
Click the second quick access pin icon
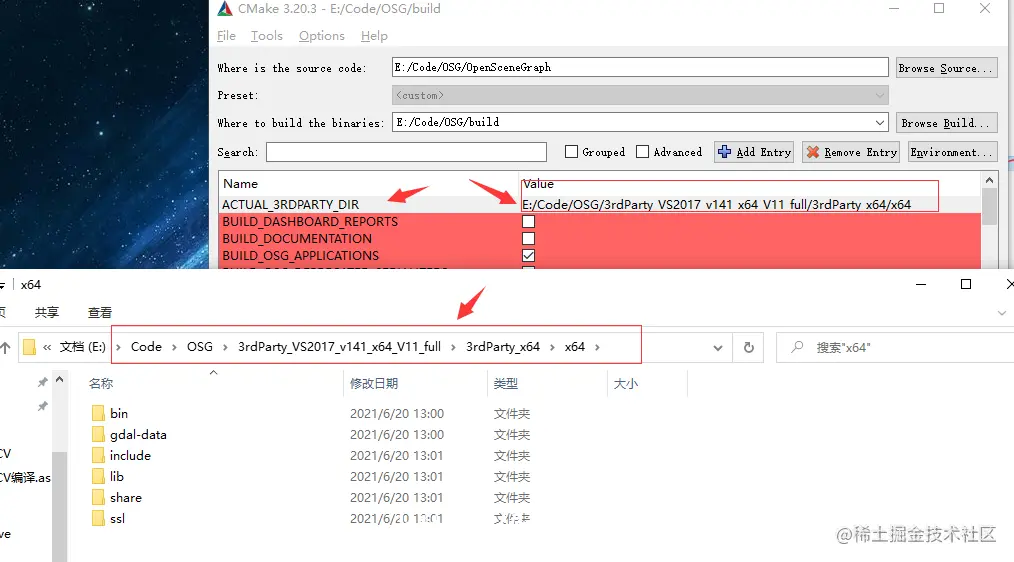[x=43, y=406]
